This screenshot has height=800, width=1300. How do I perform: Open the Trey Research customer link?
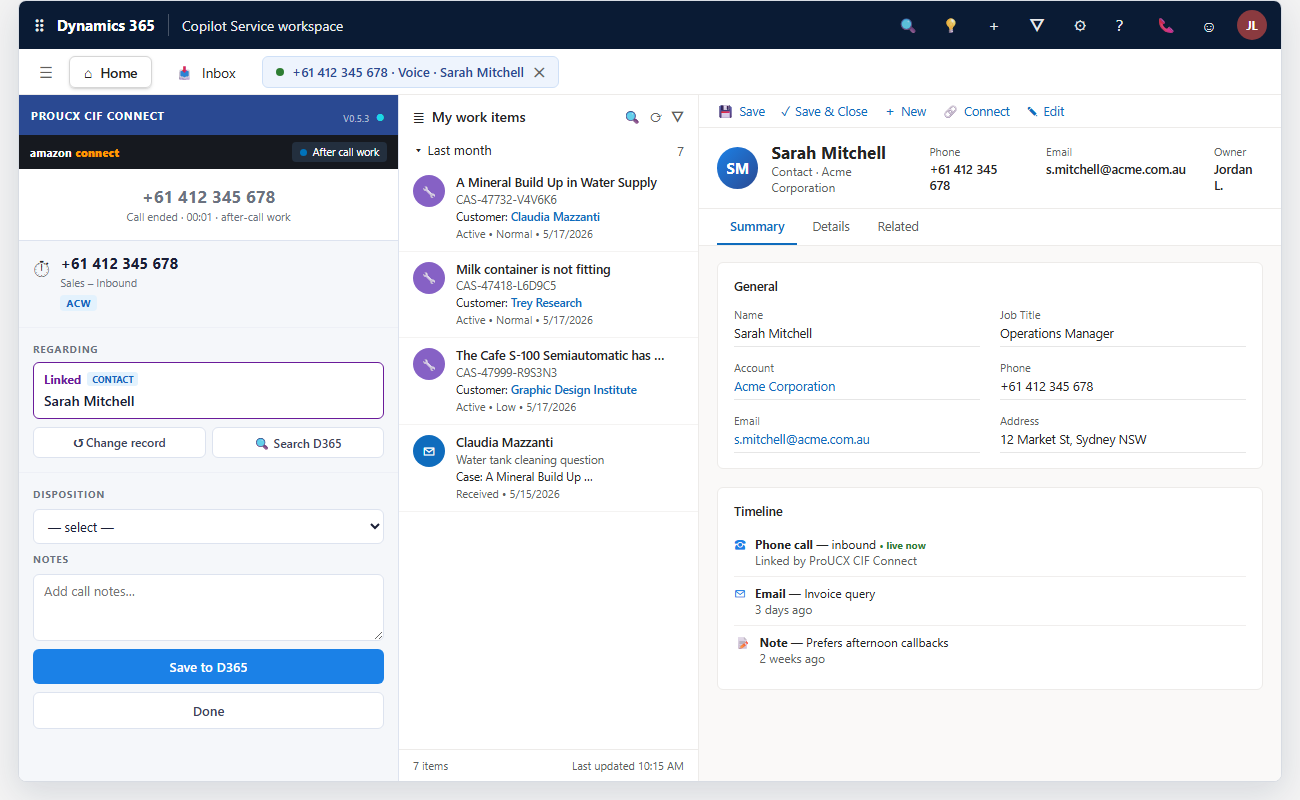pos(546,303)
